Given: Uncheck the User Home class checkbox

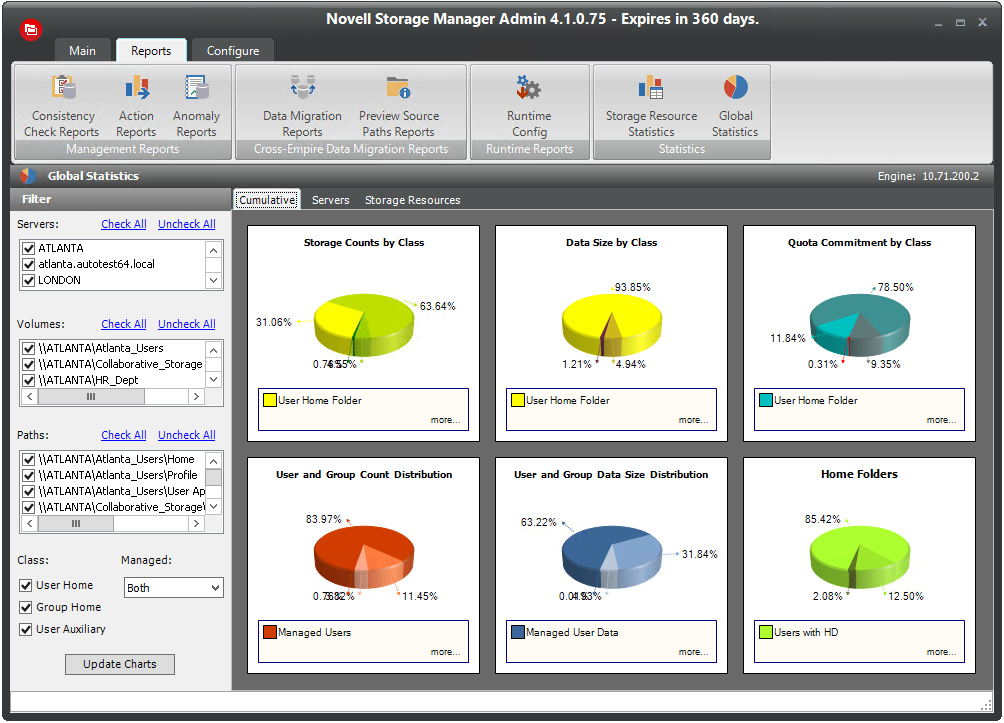Looking at the screenshot, I should [x=27, y=585].
